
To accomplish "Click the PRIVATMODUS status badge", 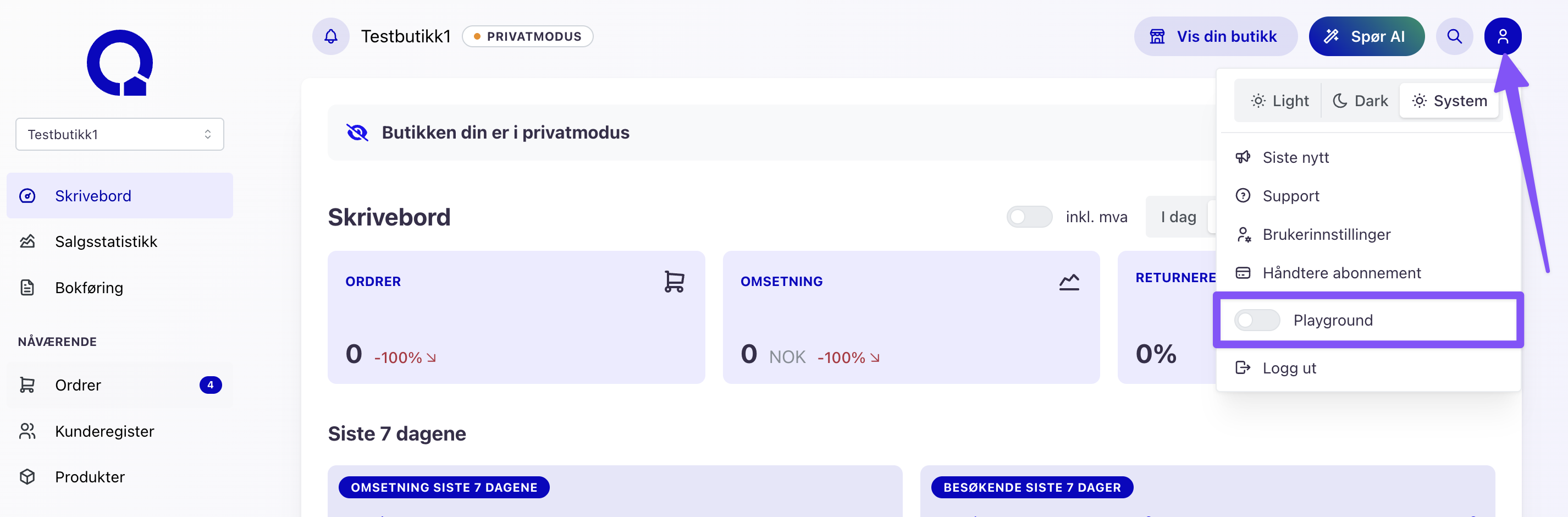I will click(x=527, y=36).
